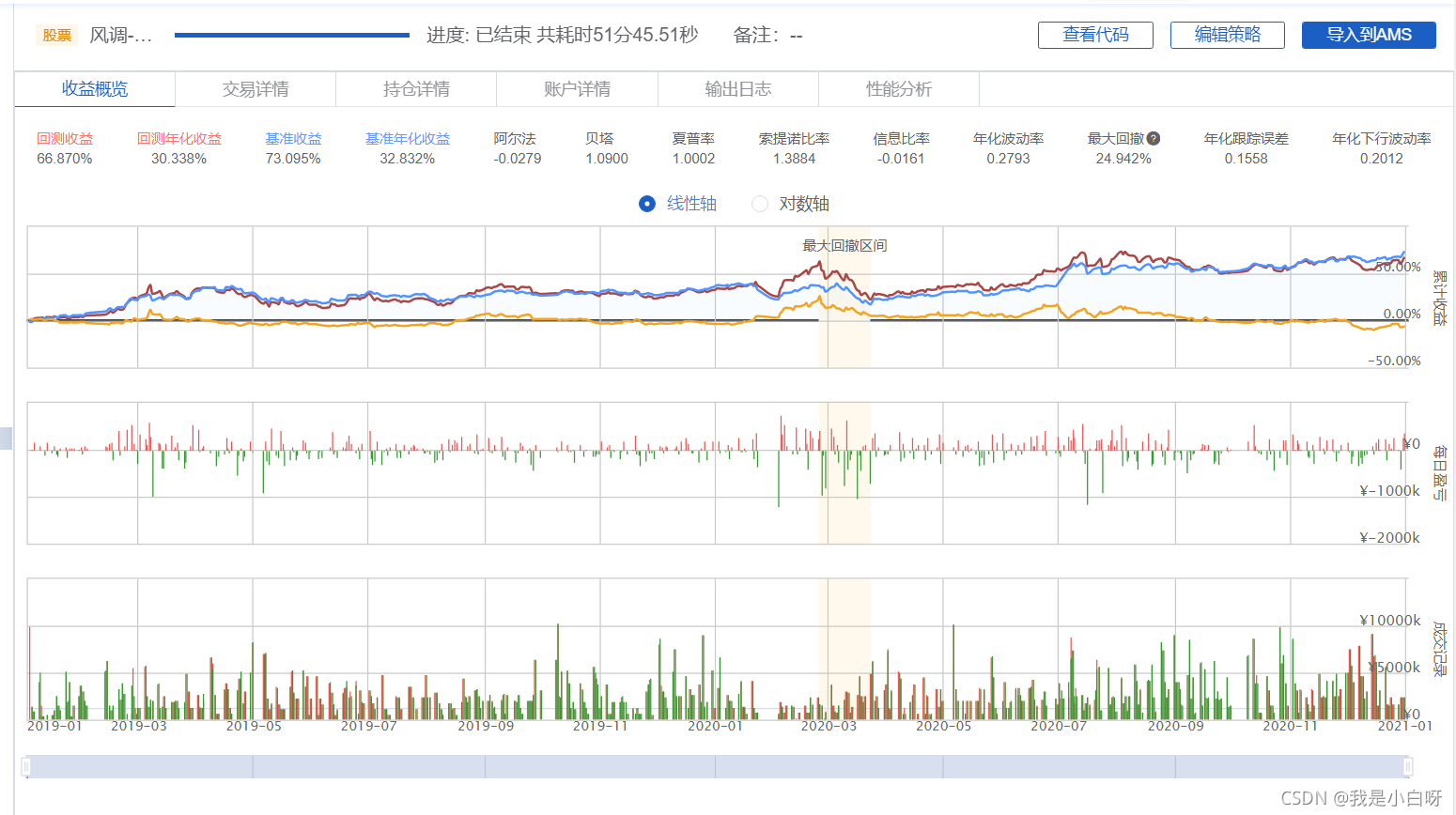Click the 贝塔 metric label
1456x815 pixels.
click(599, 138)
